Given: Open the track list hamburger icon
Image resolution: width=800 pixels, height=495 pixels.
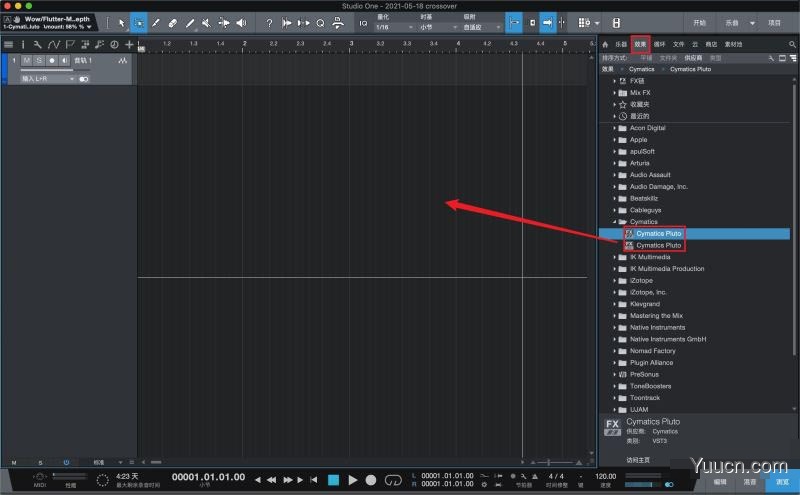Looking at the screenshot, I should [x=9, y=44].
